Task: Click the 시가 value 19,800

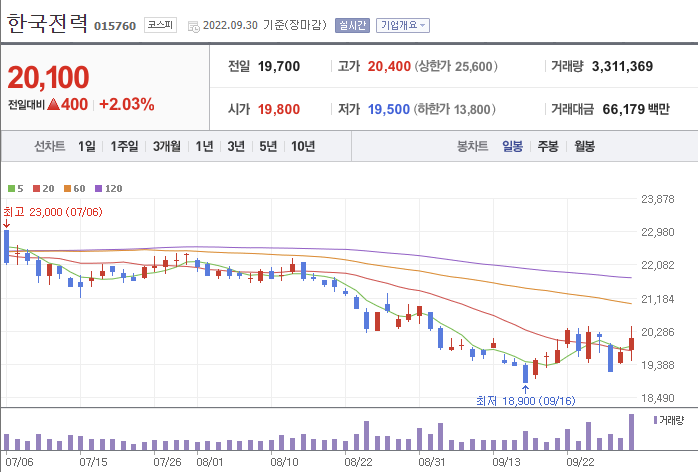Action: point(279,109)
